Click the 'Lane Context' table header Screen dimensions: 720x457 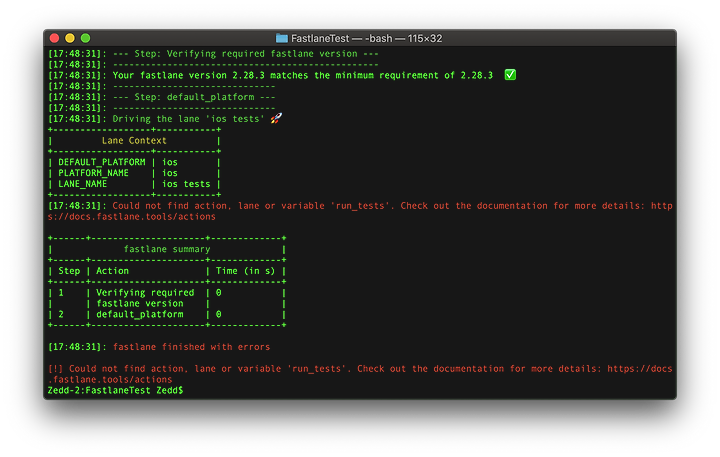click(x=134, y=141)
